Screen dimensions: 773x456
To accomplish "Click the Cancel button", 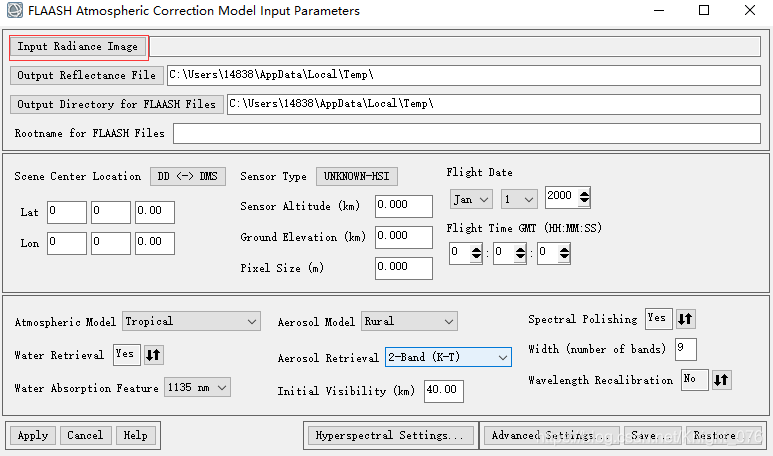I will click(85, 436).
